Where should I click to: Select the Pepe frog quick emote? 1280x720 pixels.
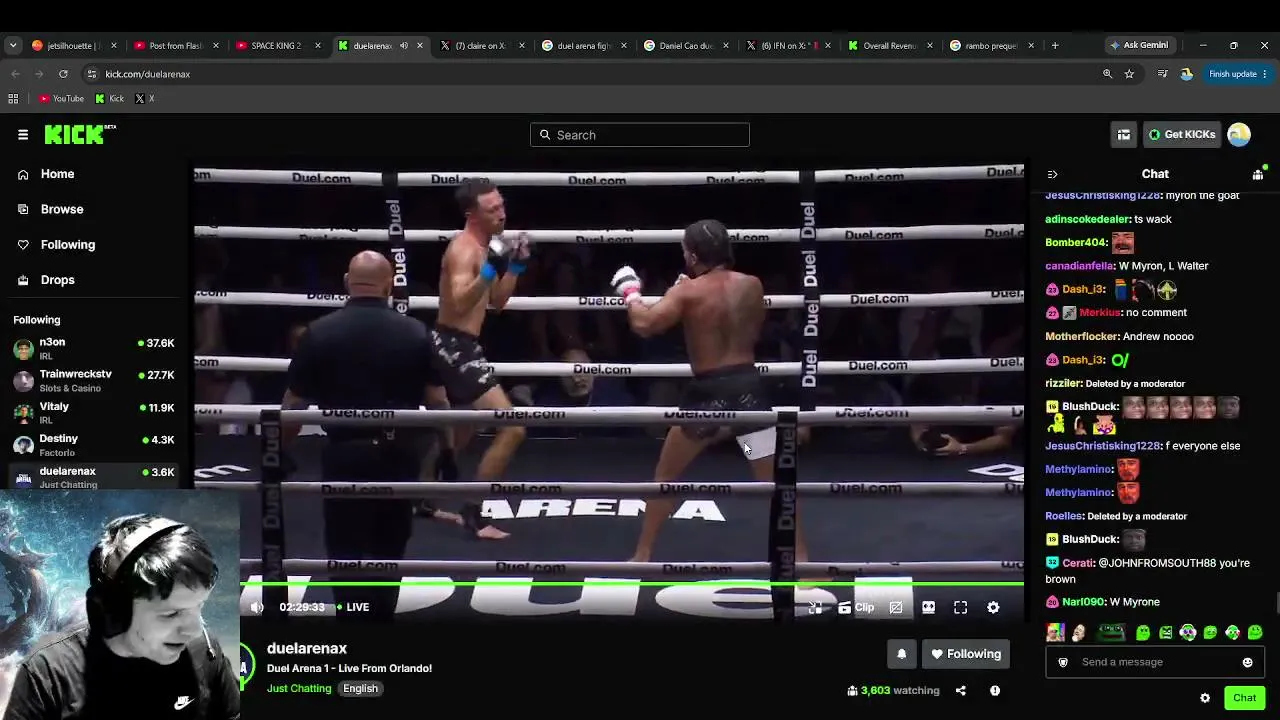1111,632
